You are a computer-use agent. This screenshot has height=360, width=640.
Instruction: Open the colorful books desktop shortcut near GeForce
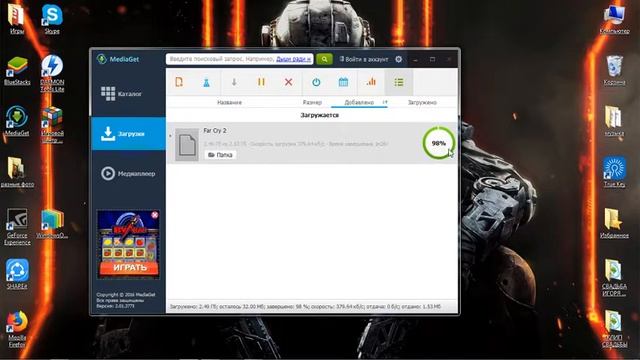[x=52, y=224]
